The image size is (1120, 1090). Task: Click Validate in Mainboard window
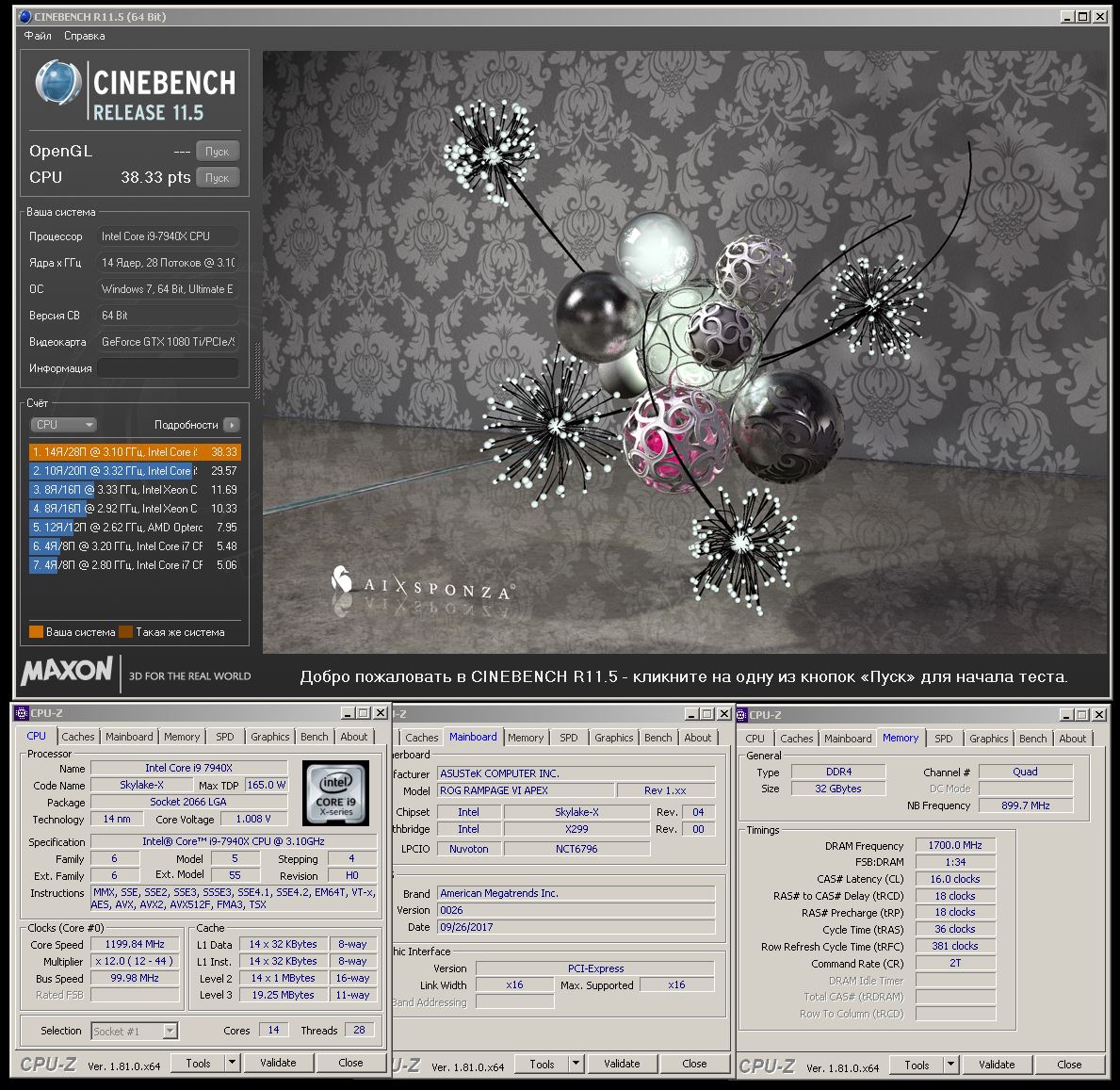(x=622, y=1065)
